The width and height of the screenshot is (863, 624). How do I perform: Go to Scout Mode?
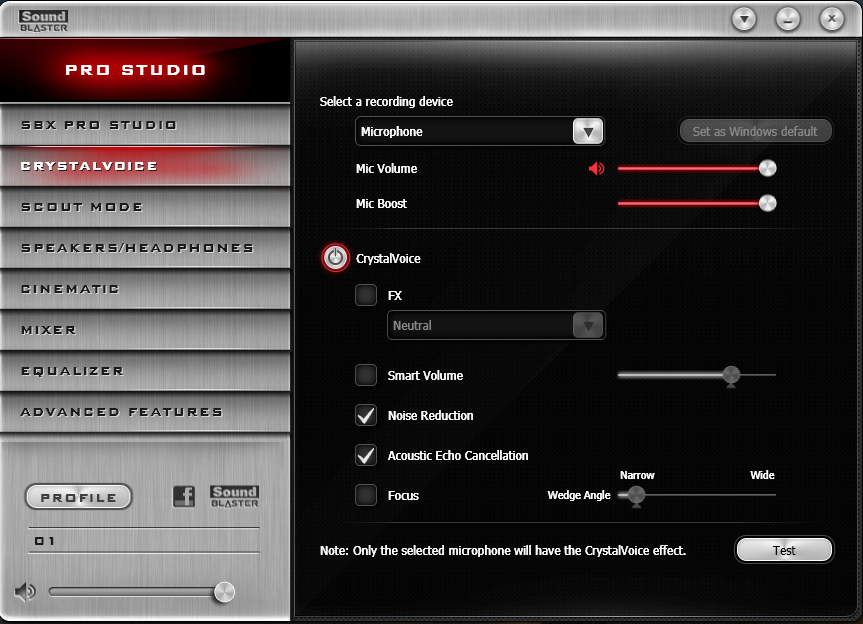point(145,207)
